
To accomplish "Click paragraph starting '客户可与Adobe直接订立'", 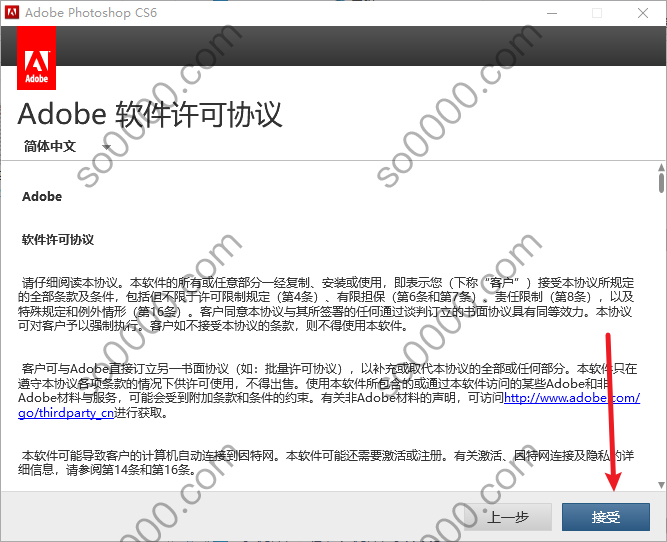I will pyautogui.click(x=329, y=391).
